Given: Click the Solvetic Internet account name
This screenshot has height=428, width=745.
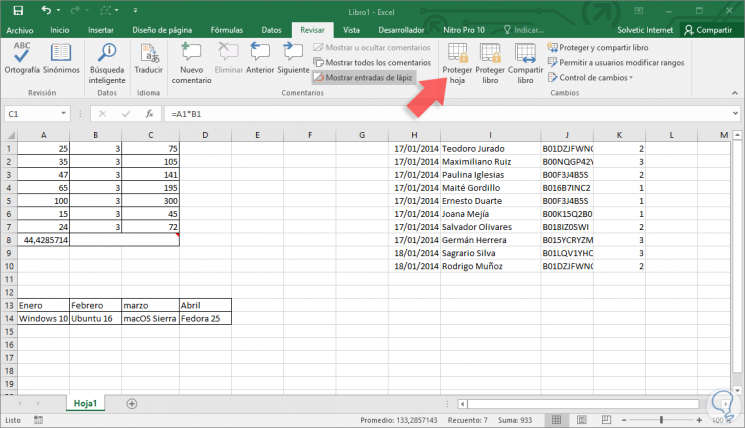Looking at the screenshot, I should tap(645, 30).
